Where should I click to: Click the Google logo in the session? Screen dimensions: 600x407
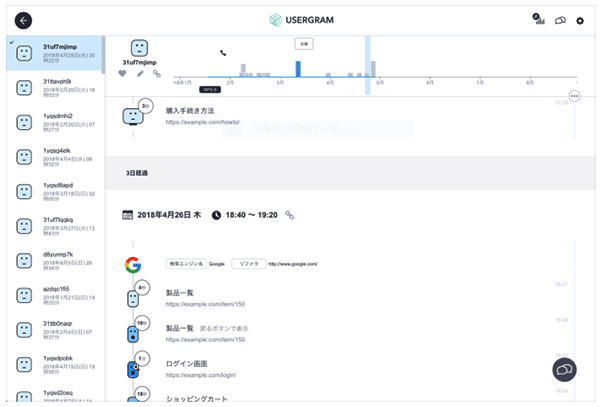(x=132, y=265)
